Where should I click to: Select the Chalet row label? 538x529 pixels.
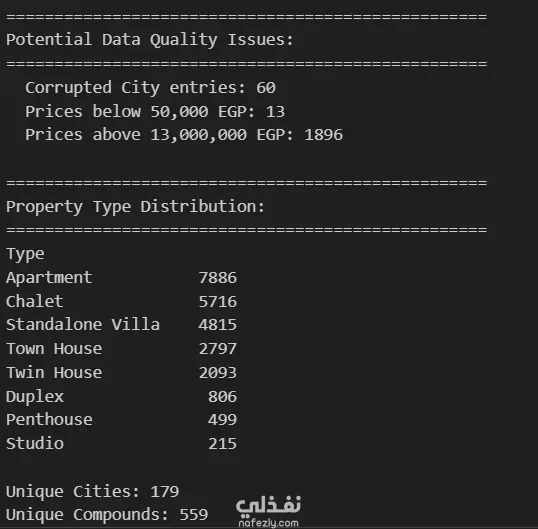pyautogui.click(x=35, y=302)
